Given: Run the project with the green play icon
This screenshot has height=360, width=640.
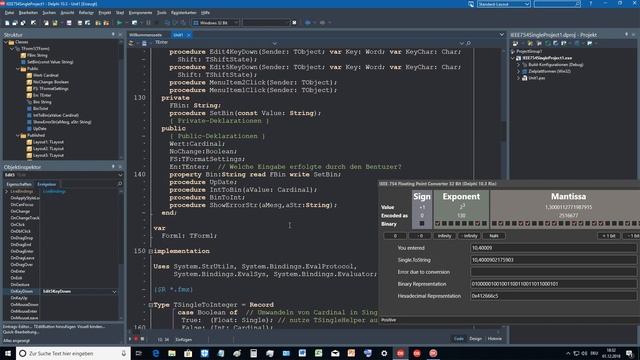Looking at the screenshot, I should coord(119,23).
